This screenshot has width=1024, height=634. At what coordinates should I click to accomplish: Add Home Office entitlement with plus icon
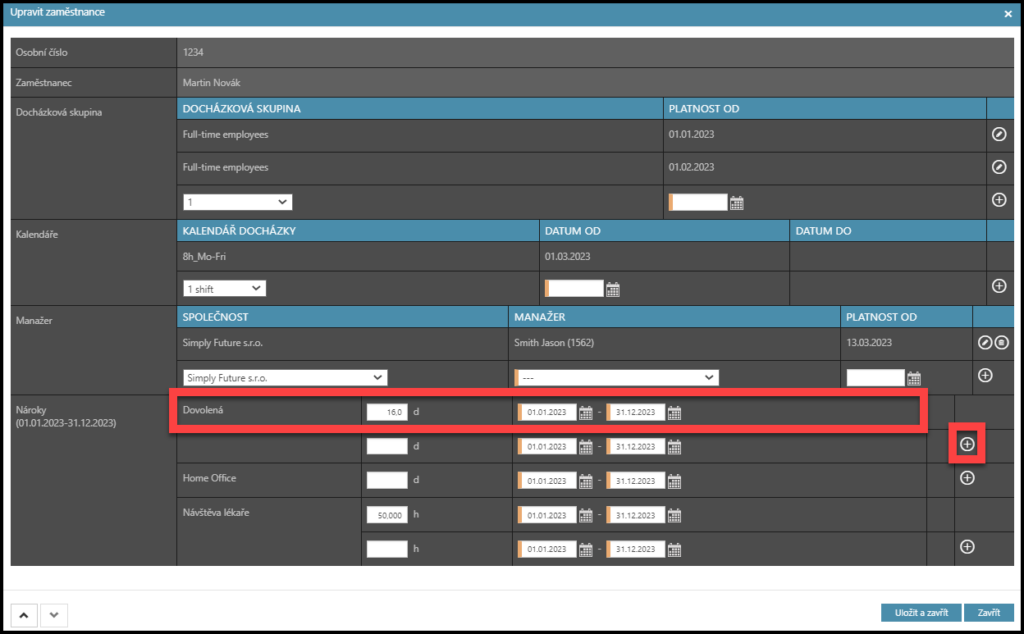pyautogui.click(x=967, y=478)
